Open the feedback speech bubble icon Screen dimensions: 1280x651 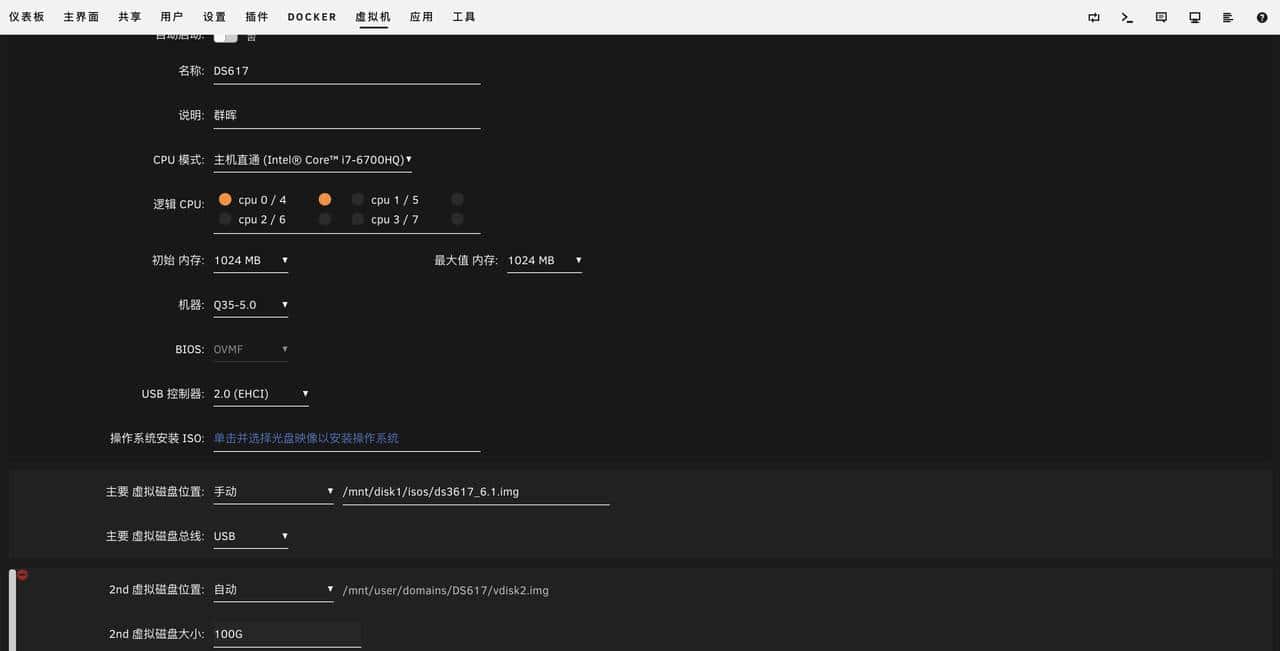click(1160, 16)
